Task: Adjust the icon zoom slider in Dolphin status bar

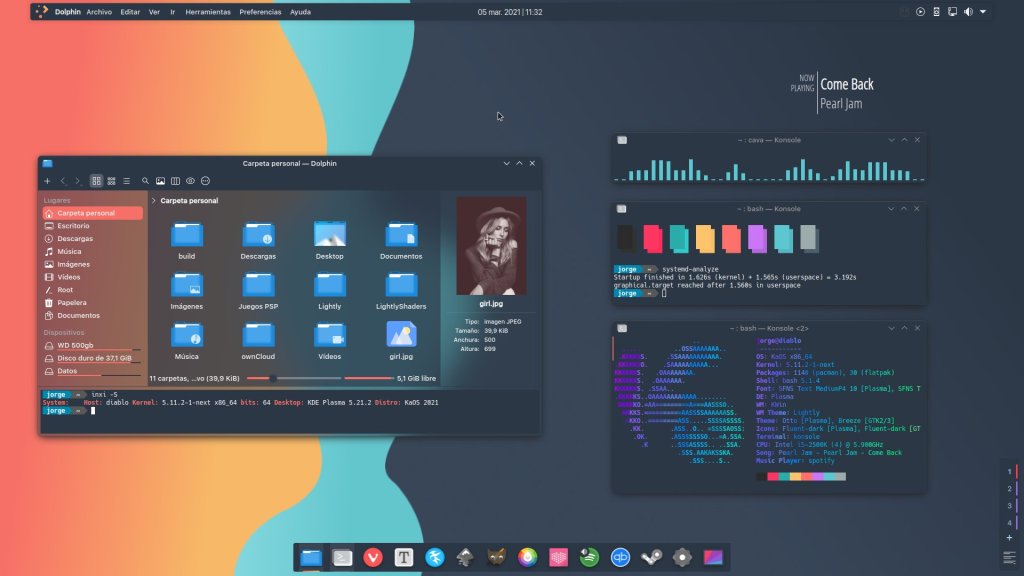Action: (272, 379)
